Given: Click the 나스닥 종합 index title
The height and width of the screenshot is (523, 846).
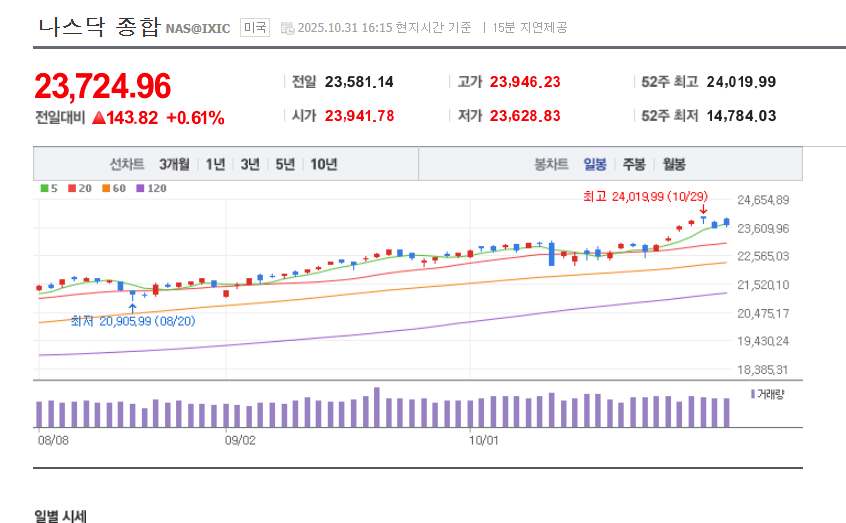Looking at the screenshot, I should tap(98, 27).
